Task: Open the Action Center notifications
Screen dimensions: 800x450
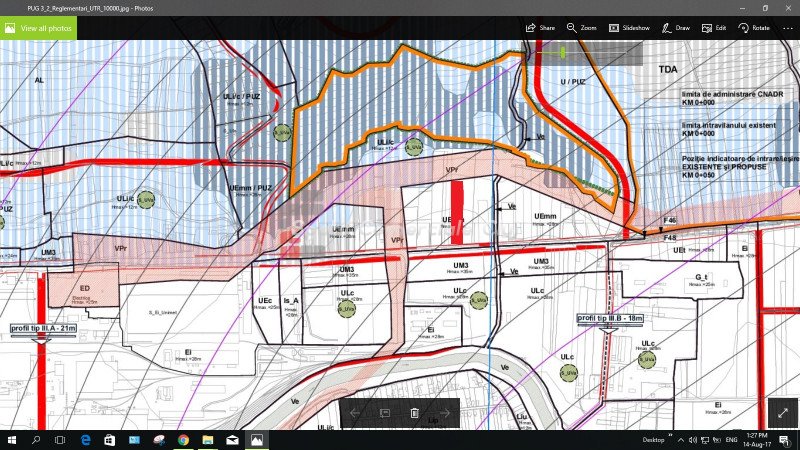Action: [787, 440]
